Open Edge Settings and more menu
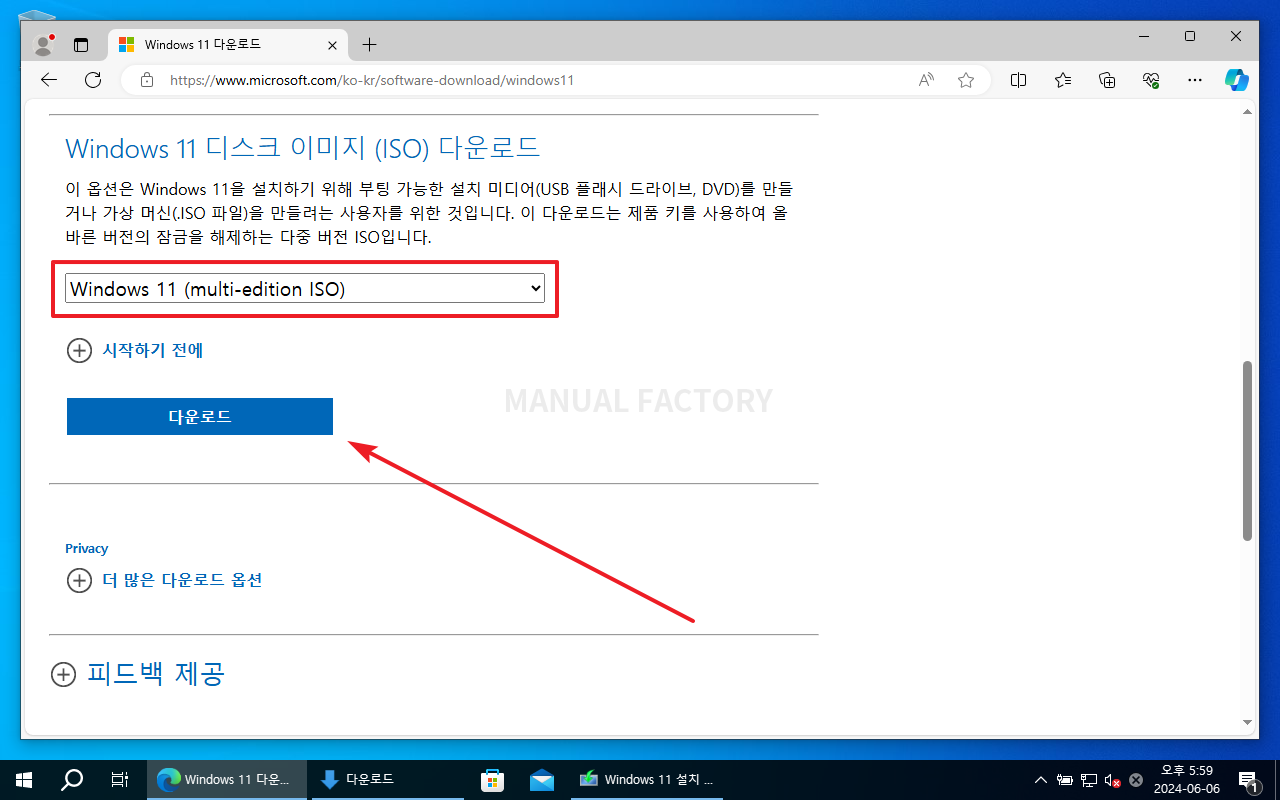This screenshot has height=800, width=1280. 1194,80
